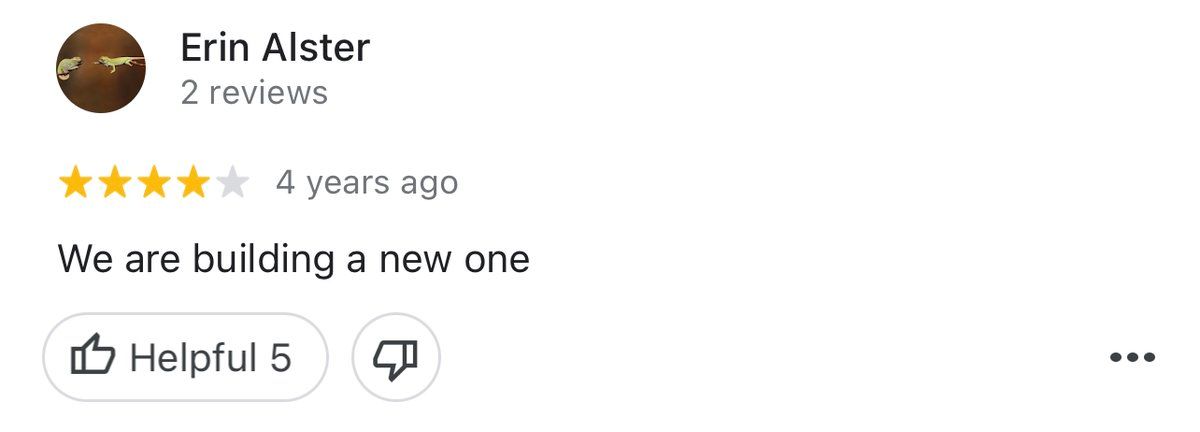1200x432 pixels.
Task: Select the third gold rating star
Action: [153, 183]
